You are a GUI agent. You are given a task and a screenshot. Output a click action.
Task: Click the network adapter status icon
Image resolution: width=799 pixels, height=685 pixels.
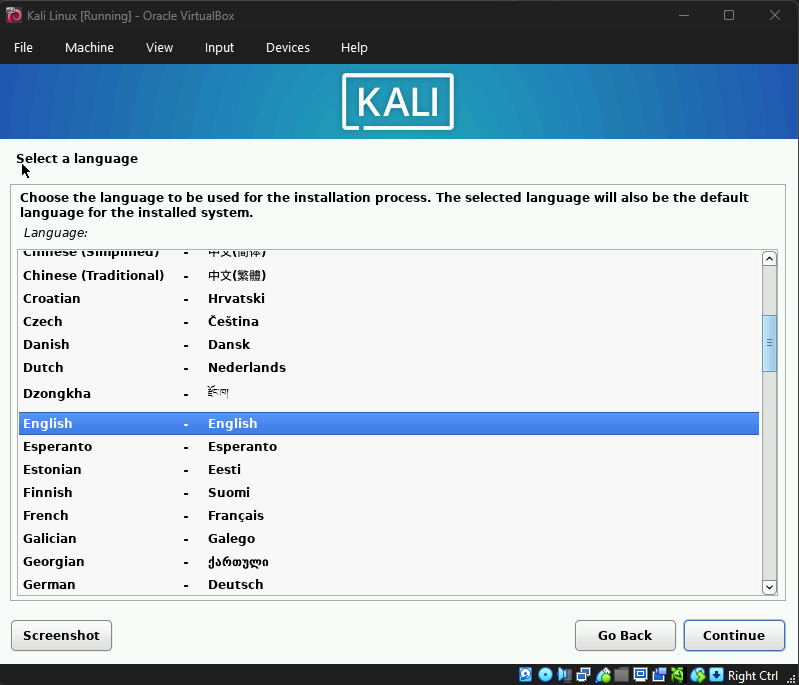coord(583,675)
